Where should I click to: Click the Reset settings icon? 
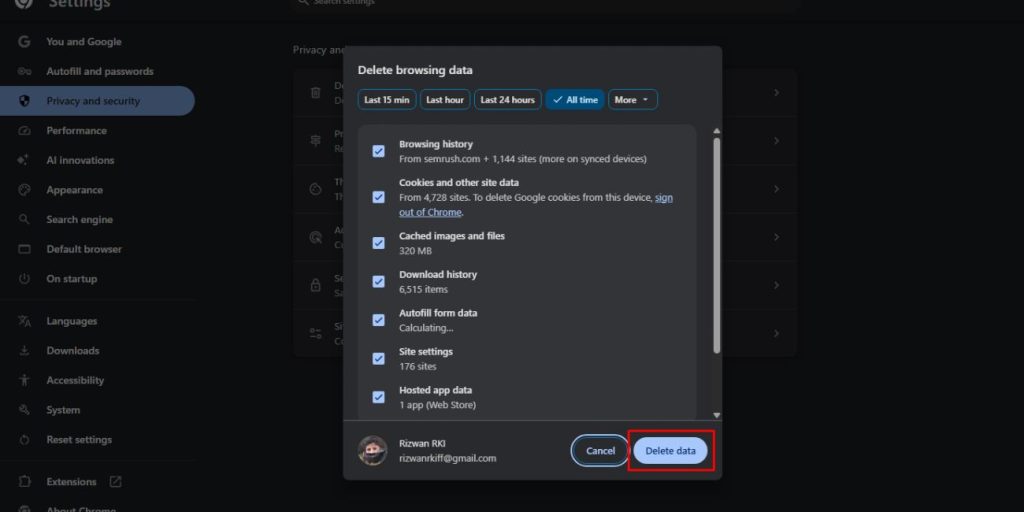tap(24, 440)
